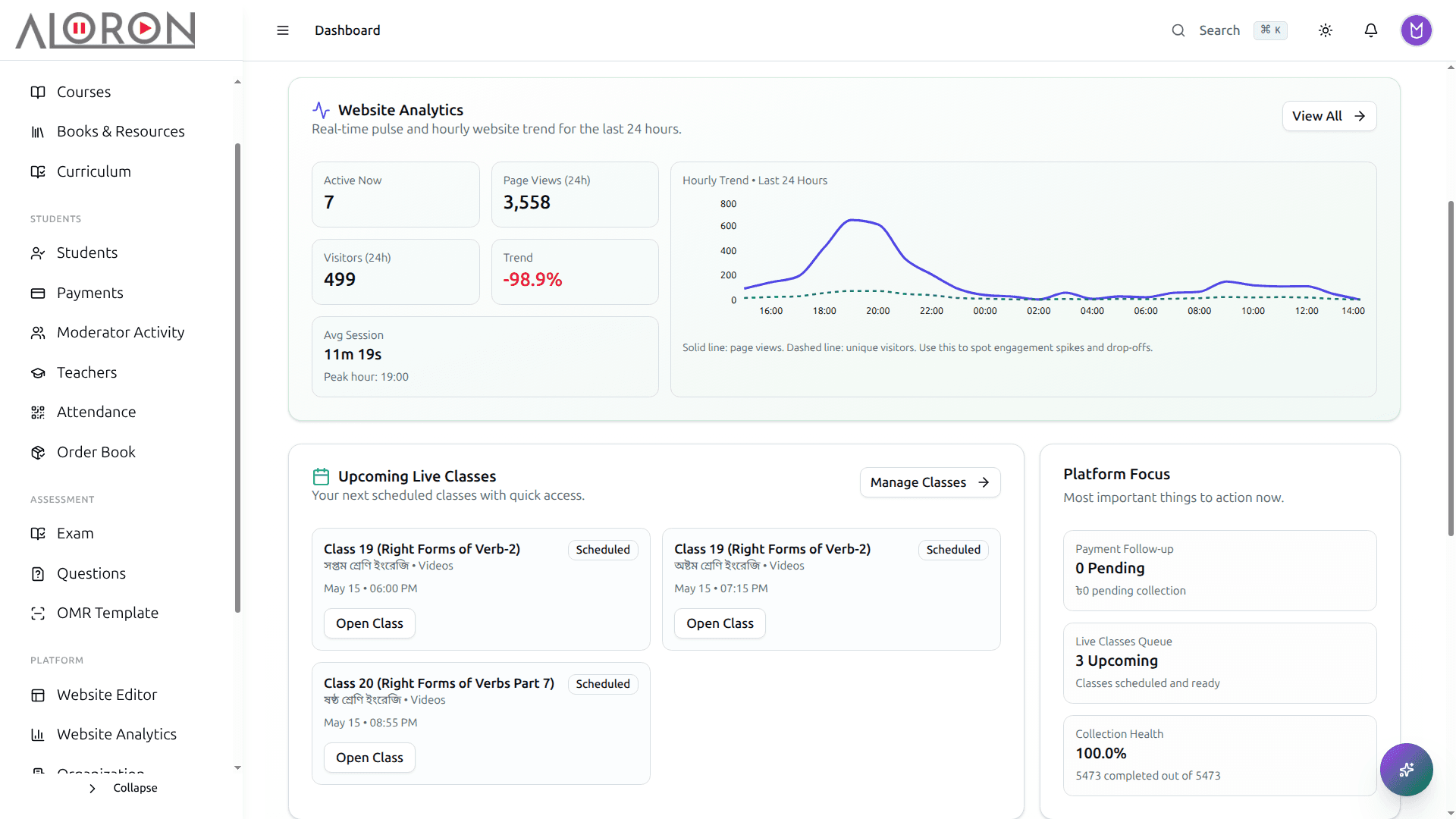This screenshot has height=819, width=1456.
Task: Open Class for May 15 07:15 PM
Action: [720, 623]
